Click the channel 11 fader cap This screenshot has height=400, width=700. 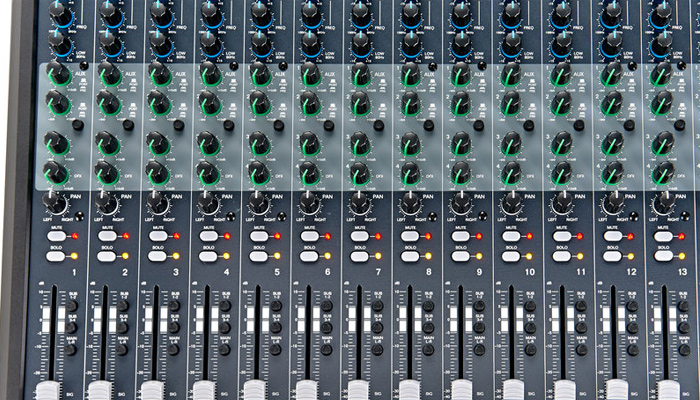coord(565,391)
